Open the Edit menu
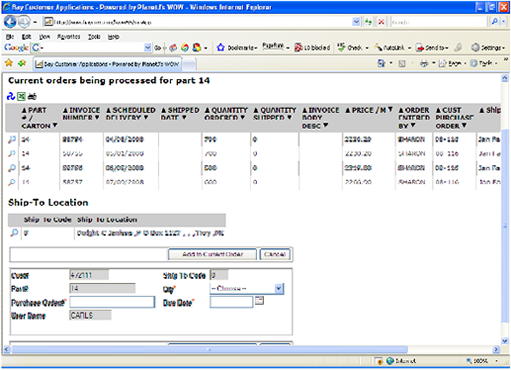511x370 pixels. click(x=26, y=37)
